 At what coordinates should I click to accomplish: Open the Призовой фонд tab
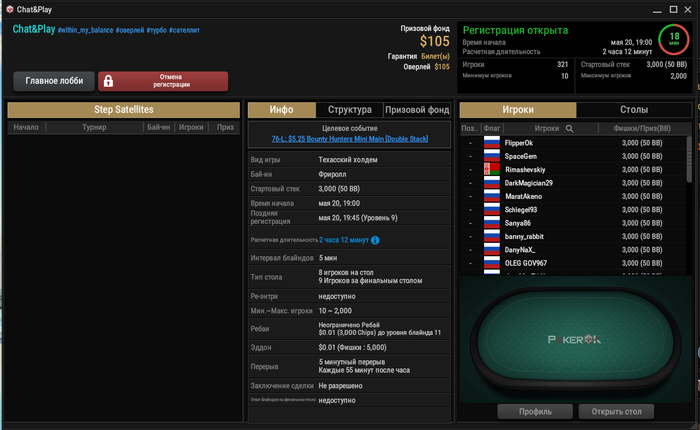point(417,110)
